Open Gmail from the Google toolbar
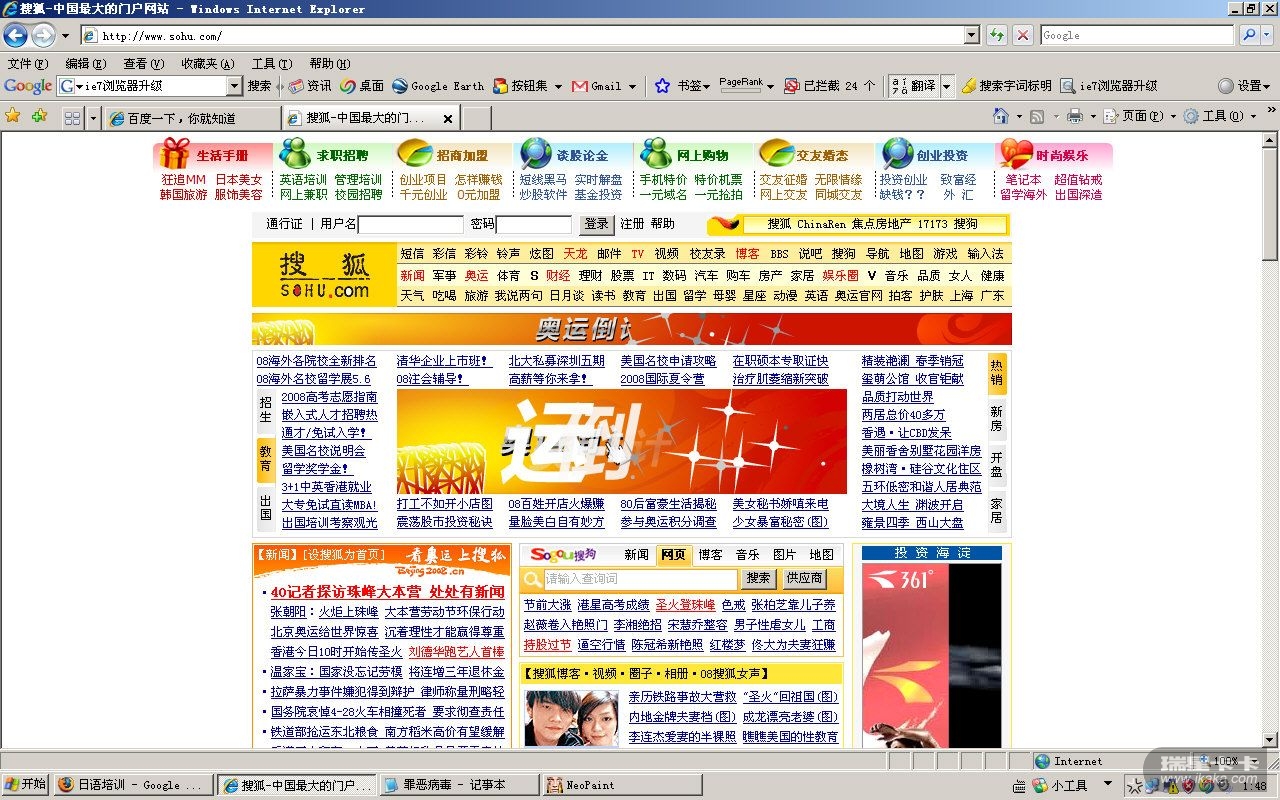Screen dimensions: 1280x800 click(x=597, y=86)
